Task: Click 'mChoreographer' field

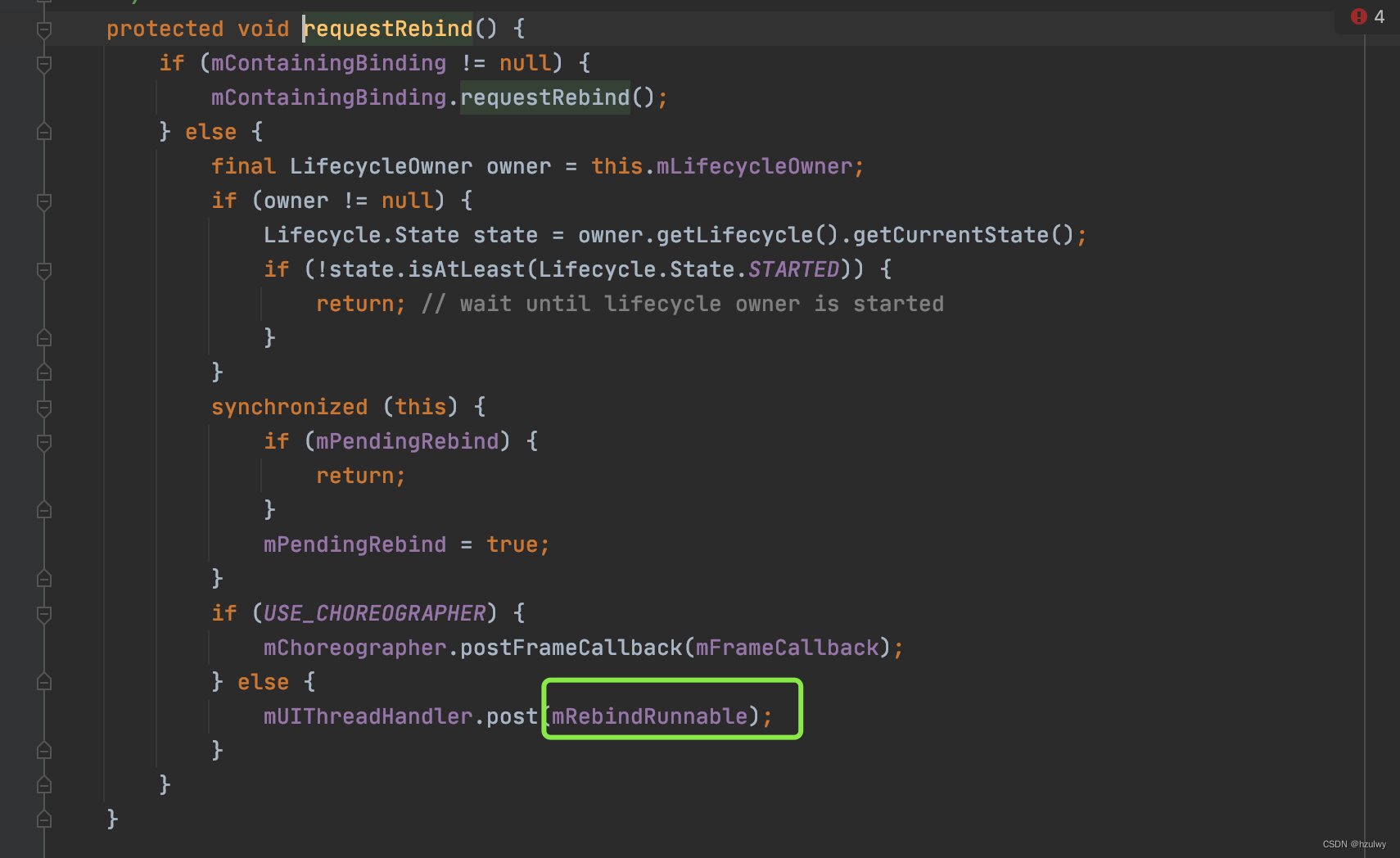Action: [355, 648]
